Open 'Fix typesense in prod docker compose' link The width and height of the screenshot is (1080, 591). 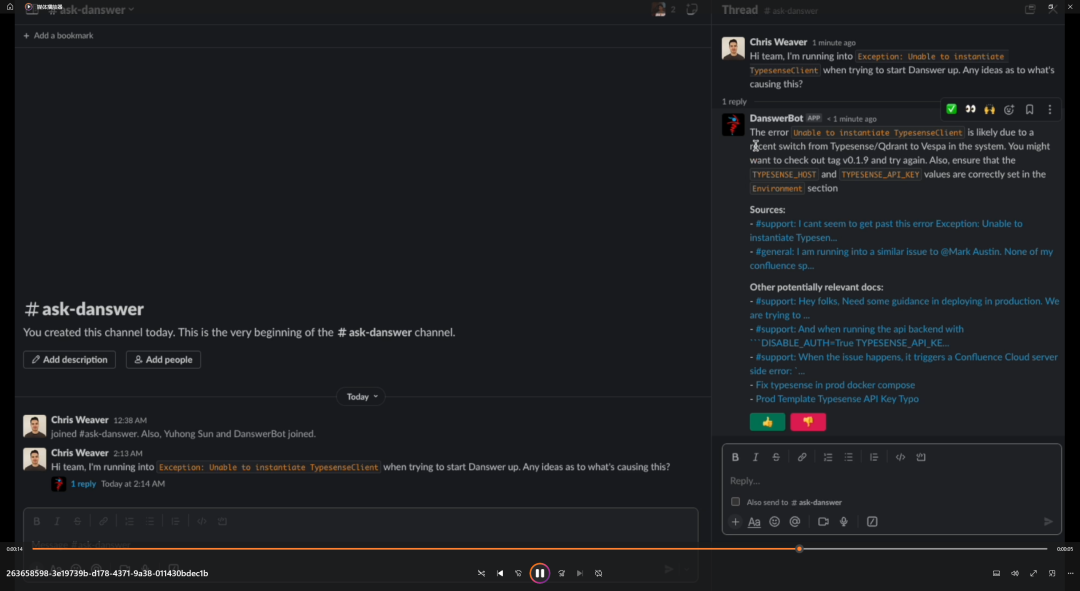pyautogui.click(x=835, y=385)
